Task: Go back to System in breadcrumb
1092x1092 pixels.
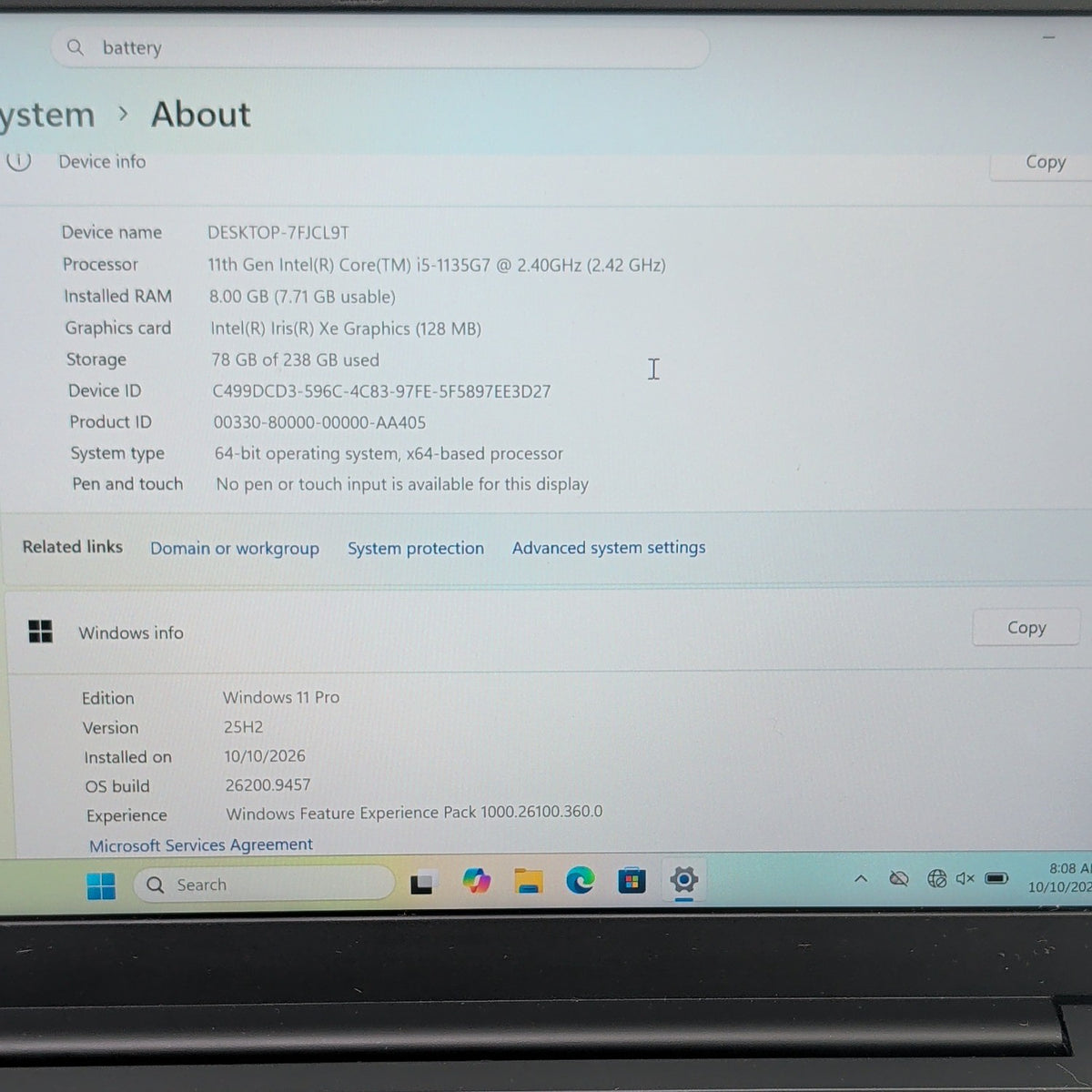Action: [46, 116]
